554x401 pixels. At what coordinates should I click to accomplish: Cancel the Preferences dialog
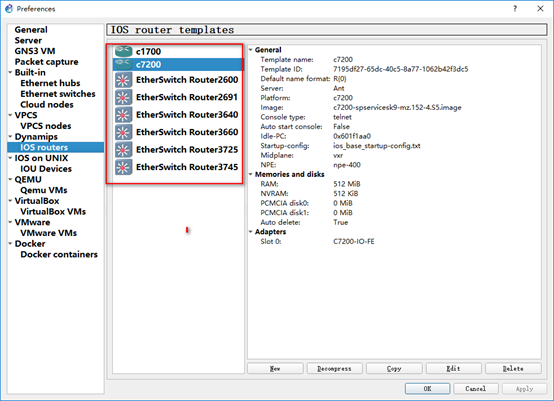click(476, 389)
